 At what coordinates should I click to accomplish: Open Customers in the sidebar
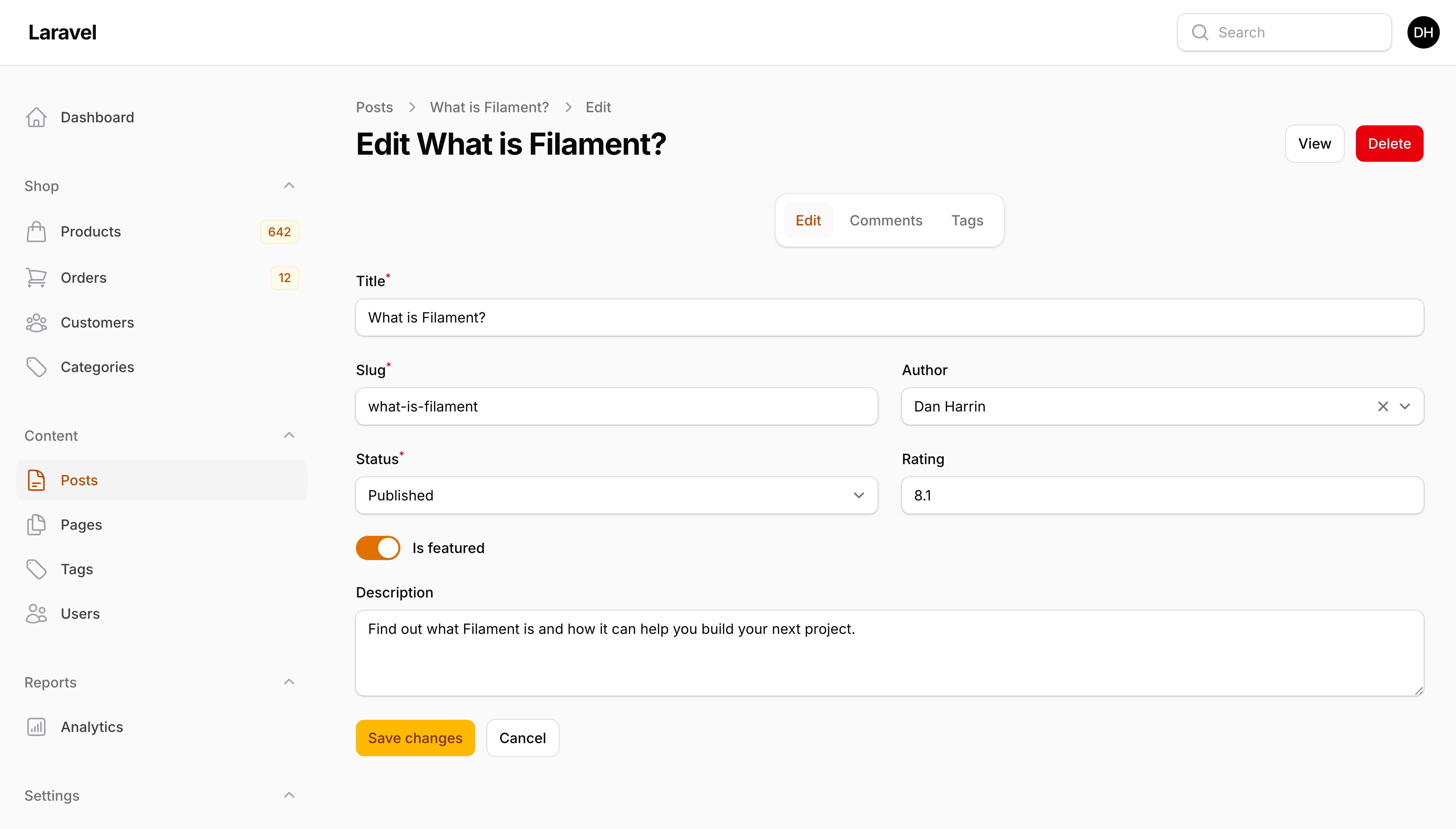tap(162, 323)
